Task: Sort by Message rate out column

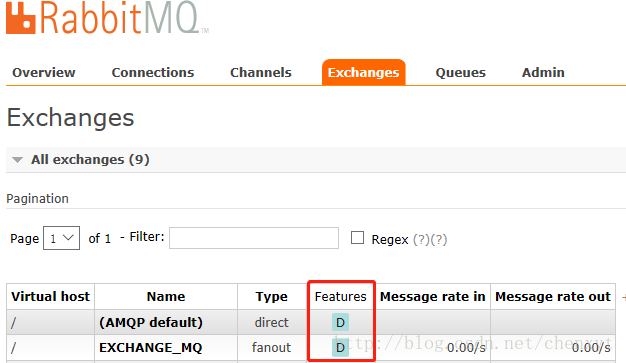Action: point(553,297)
